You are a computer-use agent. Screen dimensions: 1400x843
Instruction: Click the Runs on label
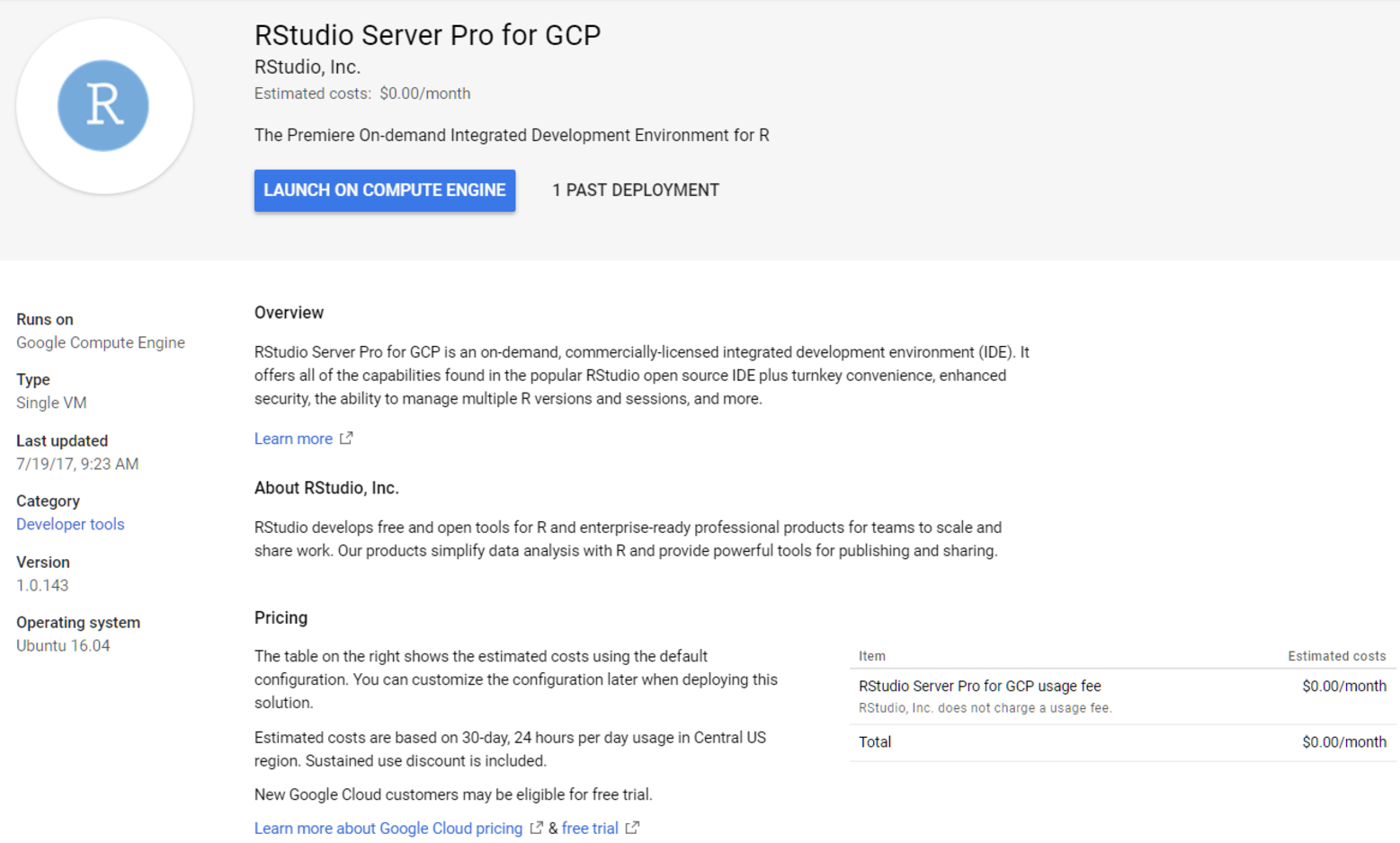pyautogui.click(x=45, y=319)
